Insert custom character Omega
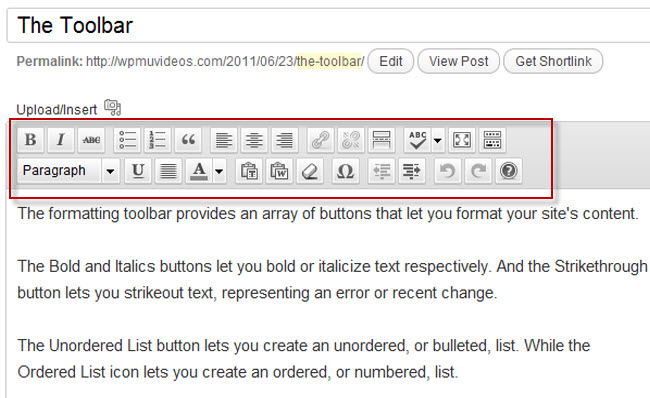Viewport: 650px width, 398px height. click(x=345, y=171)
